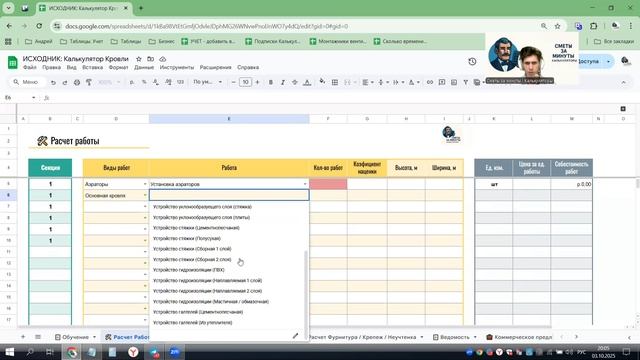Click the insert comment icon

(x=442, y=82)
